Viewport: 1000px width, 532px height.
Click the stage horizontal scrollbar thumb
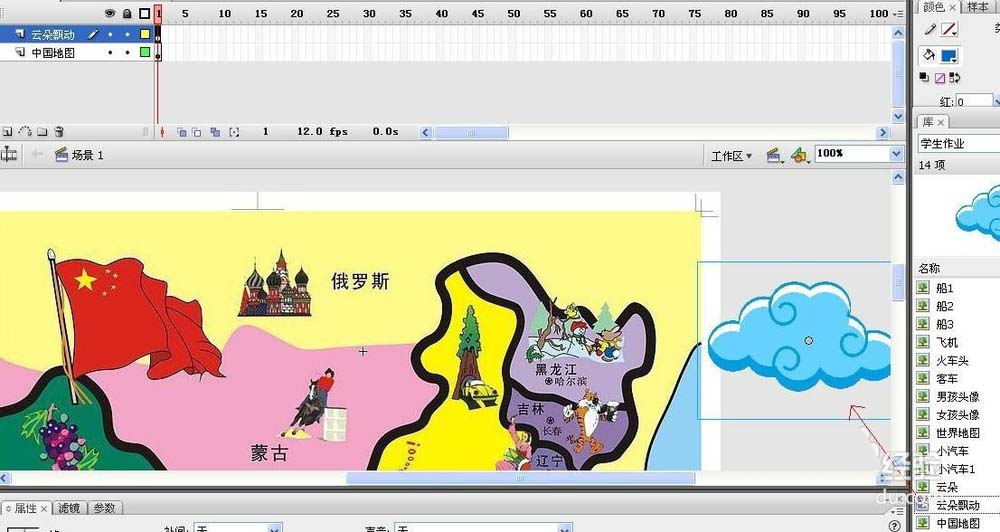520,478
